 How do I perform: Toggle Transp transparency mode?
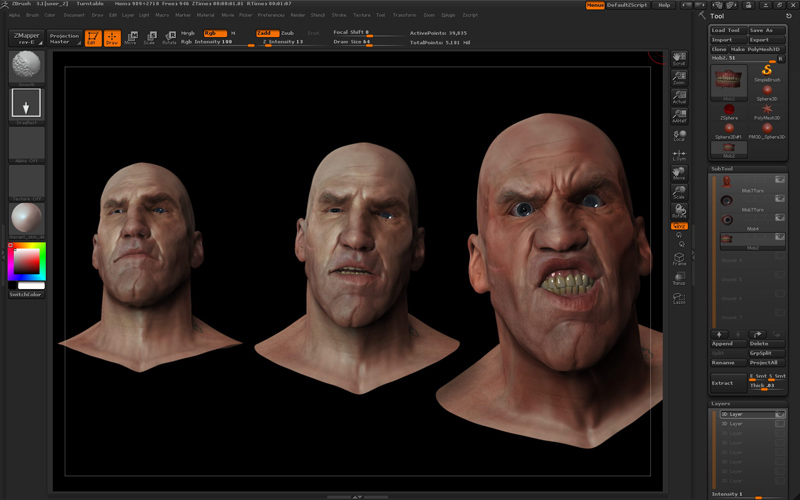tap(679, 279)
